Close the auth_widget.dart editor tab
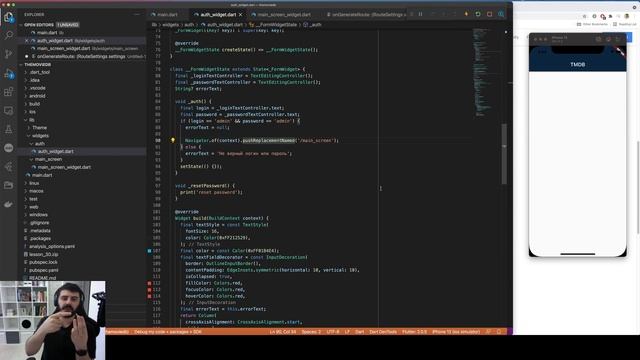 click(240, 15)
